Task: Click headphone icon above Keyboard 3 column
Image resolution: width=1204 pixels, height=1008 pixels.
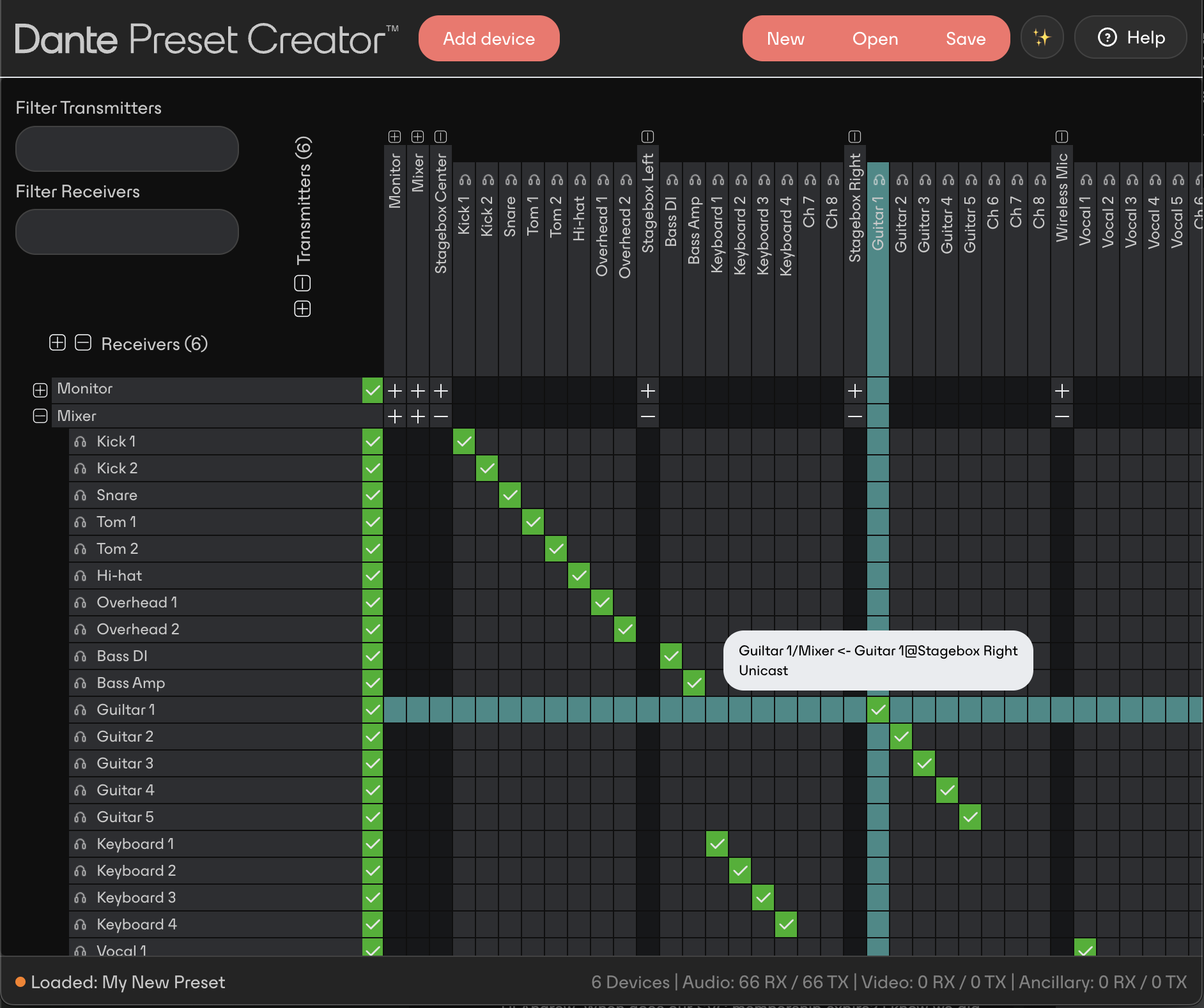Action: pyautogui.click(x=764, y=180)
